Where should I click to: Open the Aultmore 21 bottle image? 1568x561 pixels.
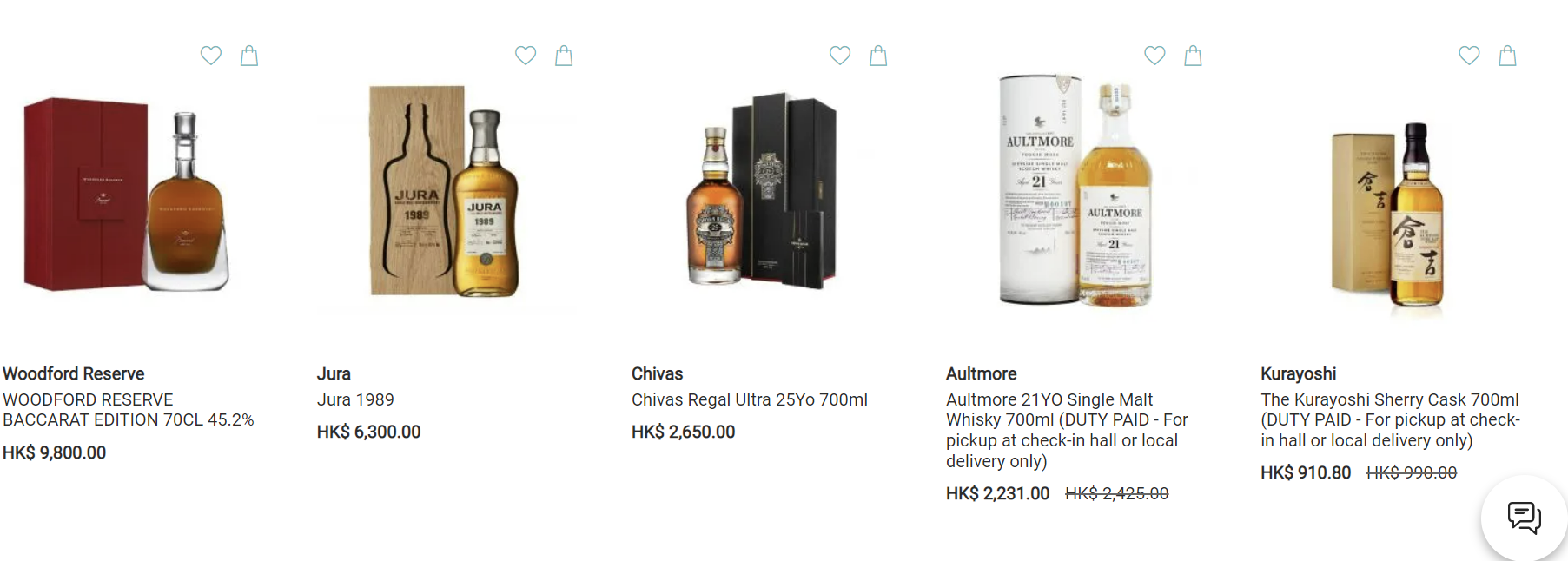1075,191
